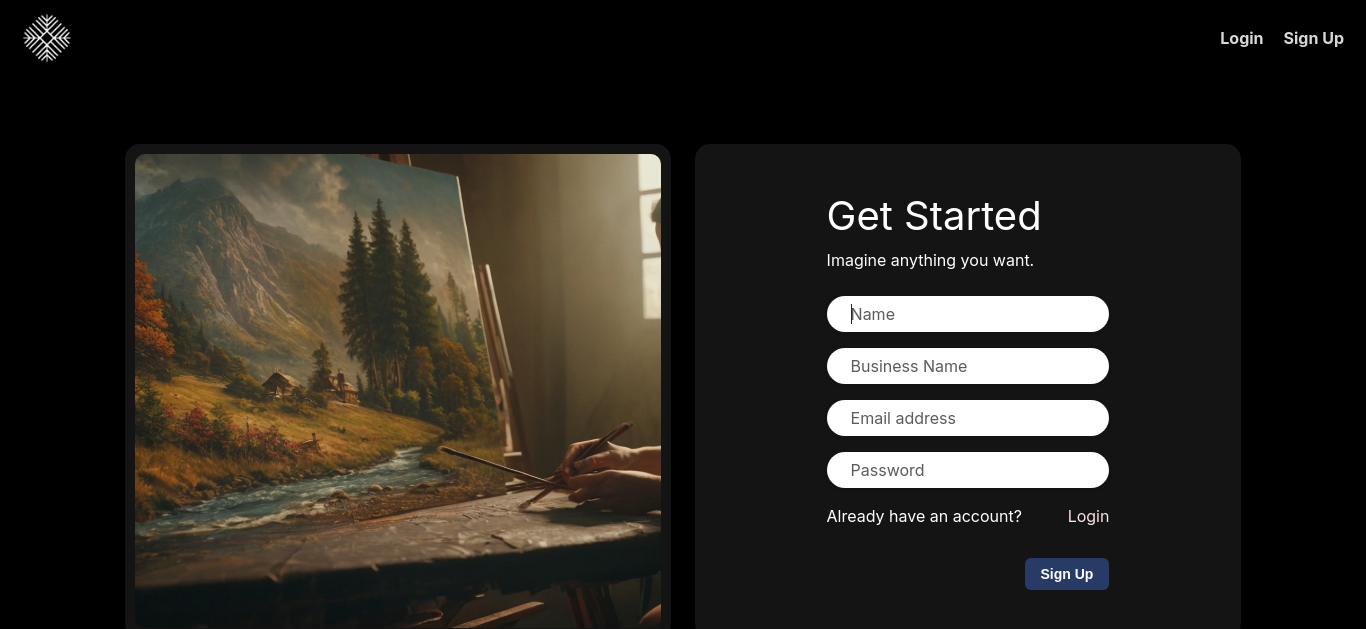Click the snowflake-pattern logo in the header
Screen dimensions: 1366x629
pos(47,38)
